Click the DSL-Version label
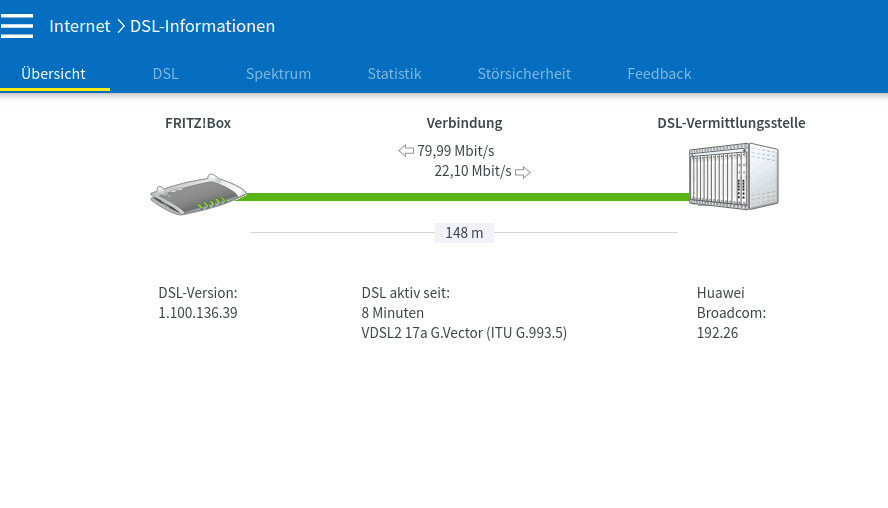888x508 pixels. click(198, 293)
